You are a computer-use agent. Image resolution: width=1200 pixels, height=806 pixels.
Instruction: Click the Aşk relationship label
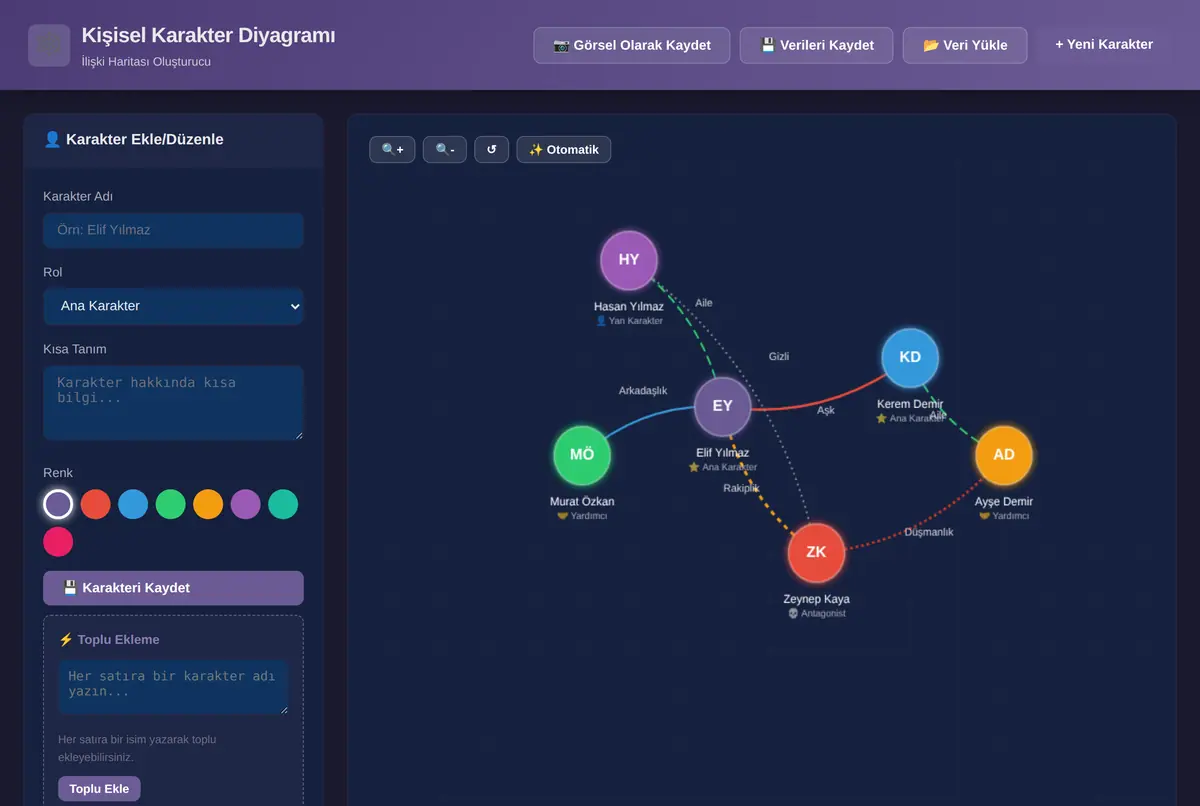[x=826, y=410]
